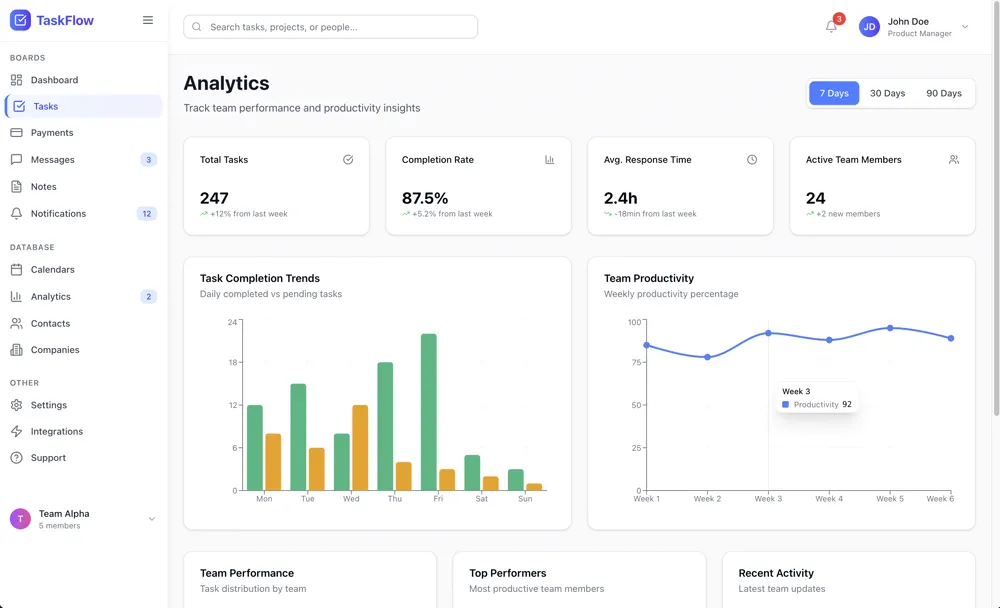Click the Completion Rate chart icon
The width and height of the screenshot is (1000, 608).
tap(550, 160)
